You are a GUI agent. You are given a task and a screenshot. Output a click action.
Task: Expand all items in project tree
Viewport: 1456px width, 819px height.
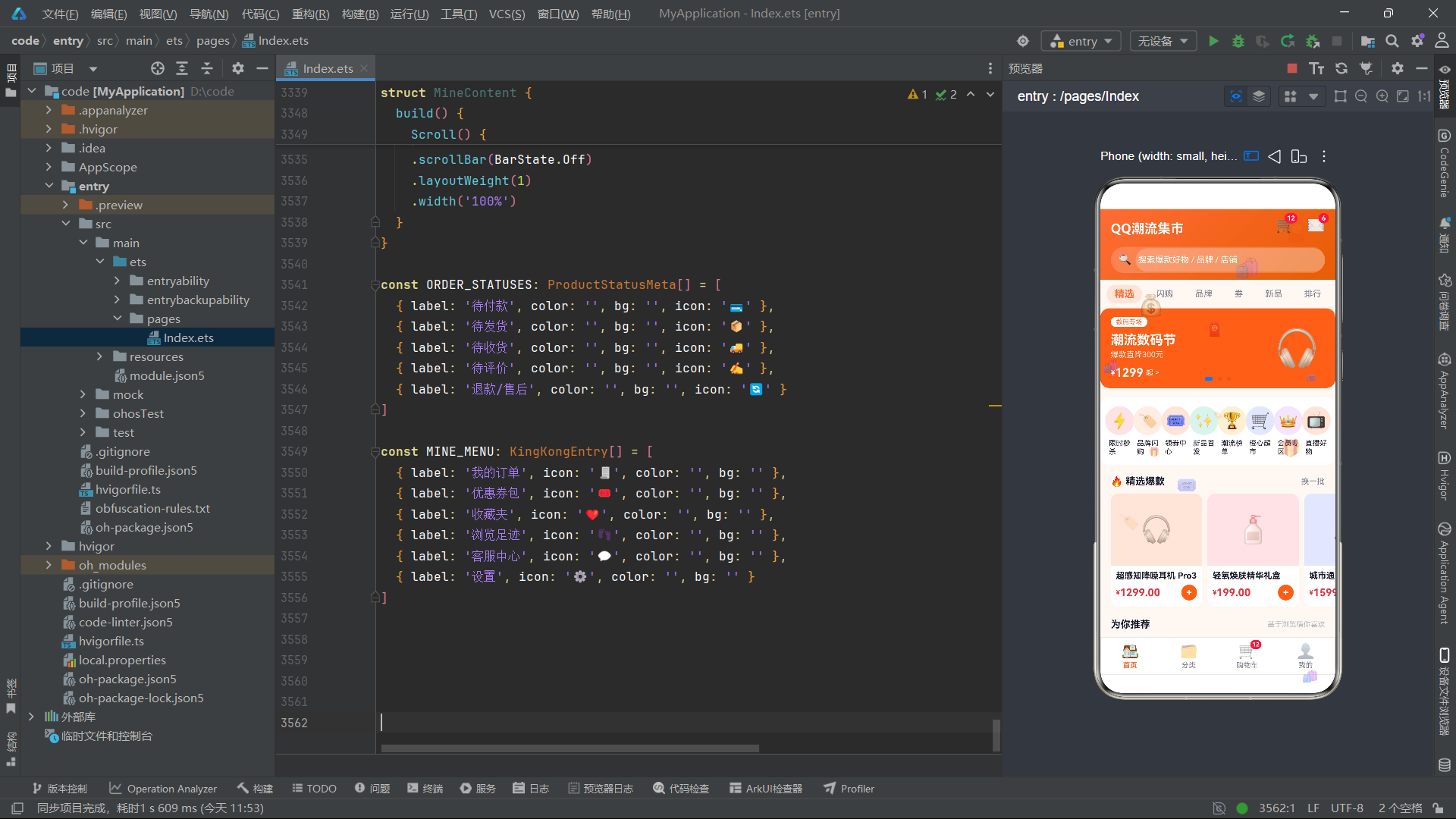[182, 68]
